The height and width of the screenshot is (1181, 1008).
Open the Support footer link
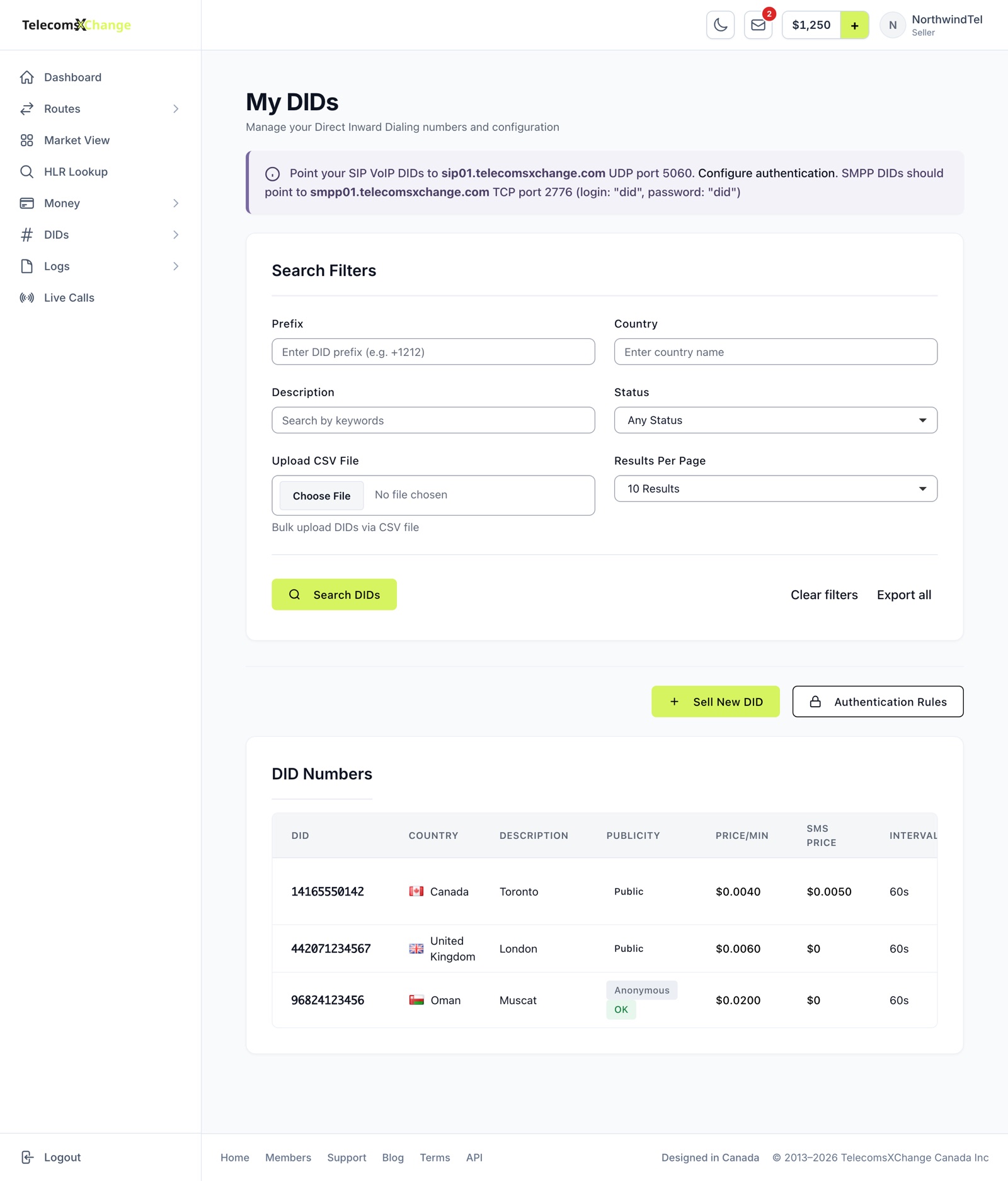point(346,1158)
